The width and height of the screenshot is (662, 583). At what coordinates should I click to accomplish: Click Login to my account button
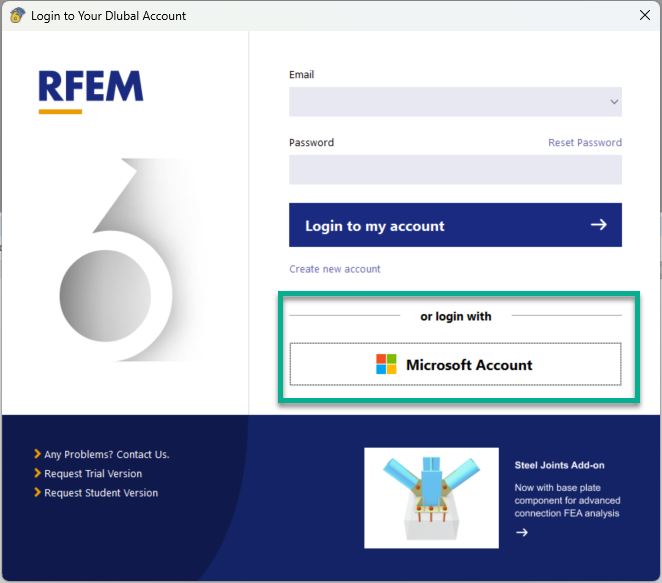pos(455,225)
